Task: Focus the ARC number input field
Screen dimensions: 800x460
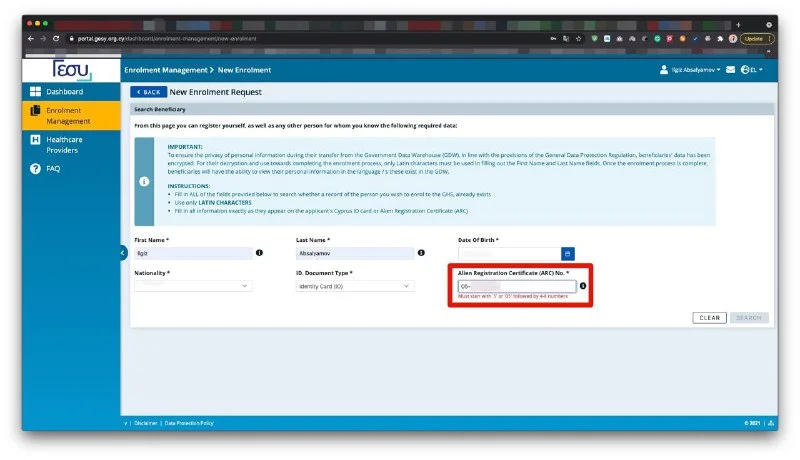Action: pyautogui.click(x=517, y=286)
